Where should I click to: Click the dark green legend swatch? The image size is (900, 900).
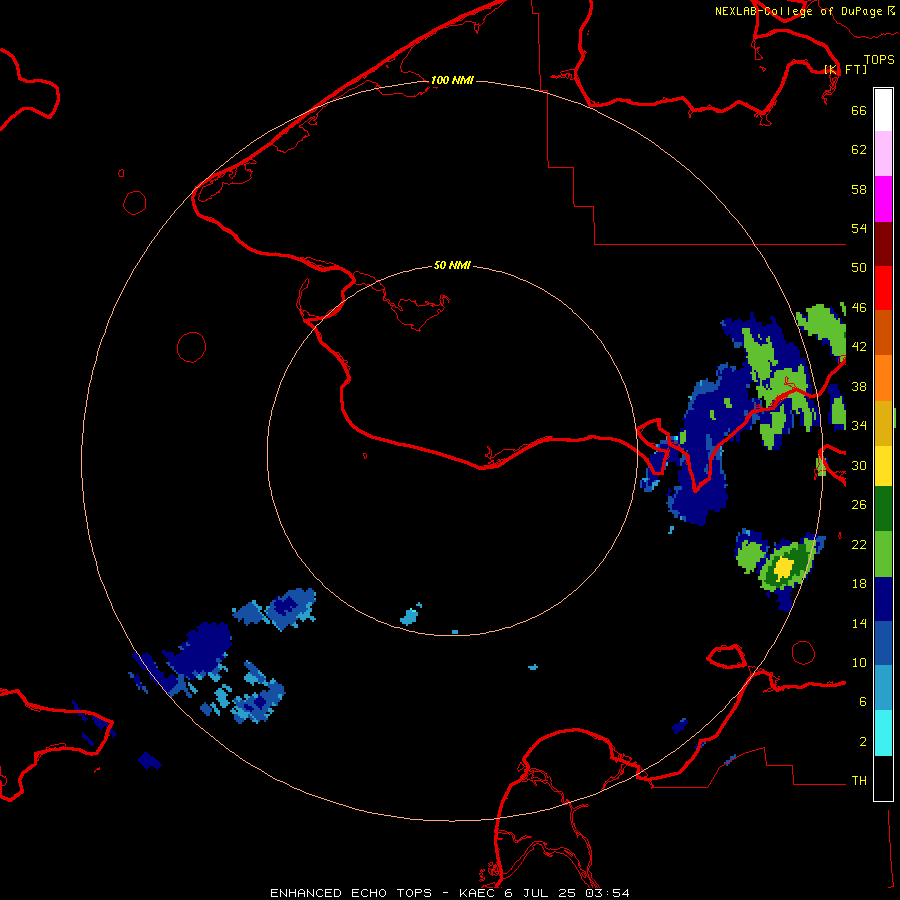click(x=883, y=509)
